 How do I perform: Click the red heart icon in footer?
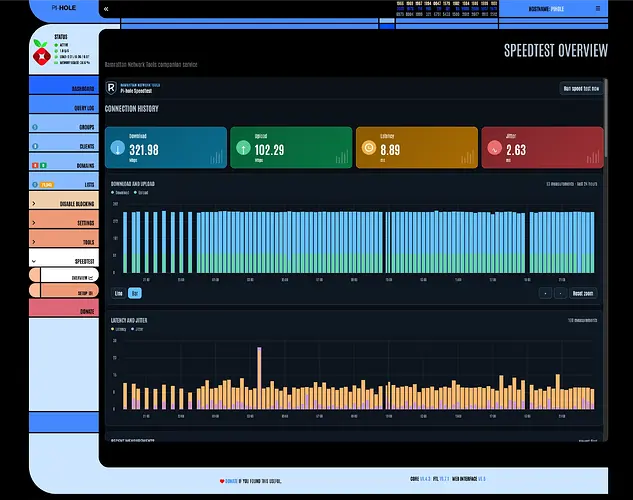[x=222, y=481]
